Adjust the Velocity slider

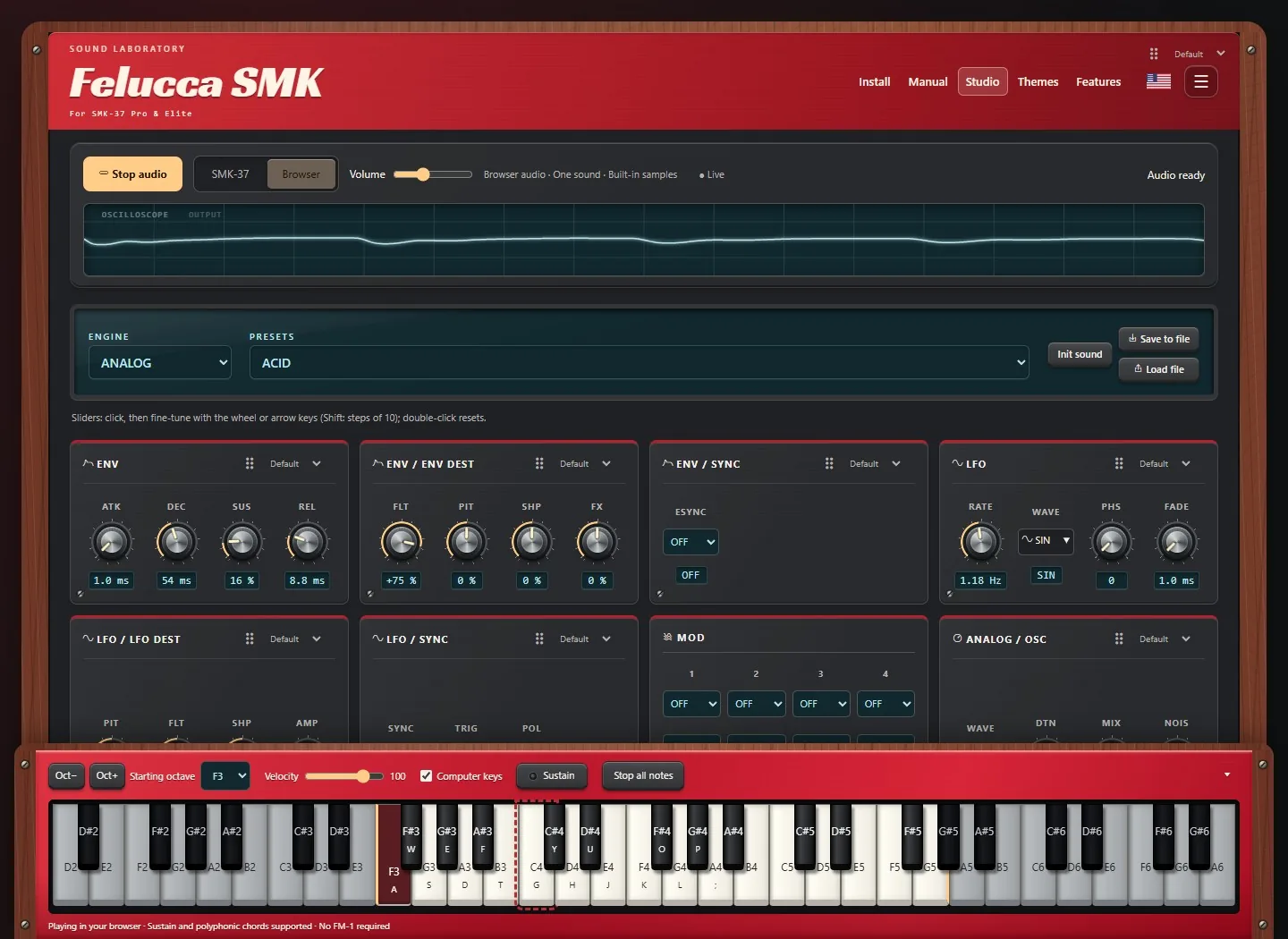pyautogui.click(x=344, y=776)
